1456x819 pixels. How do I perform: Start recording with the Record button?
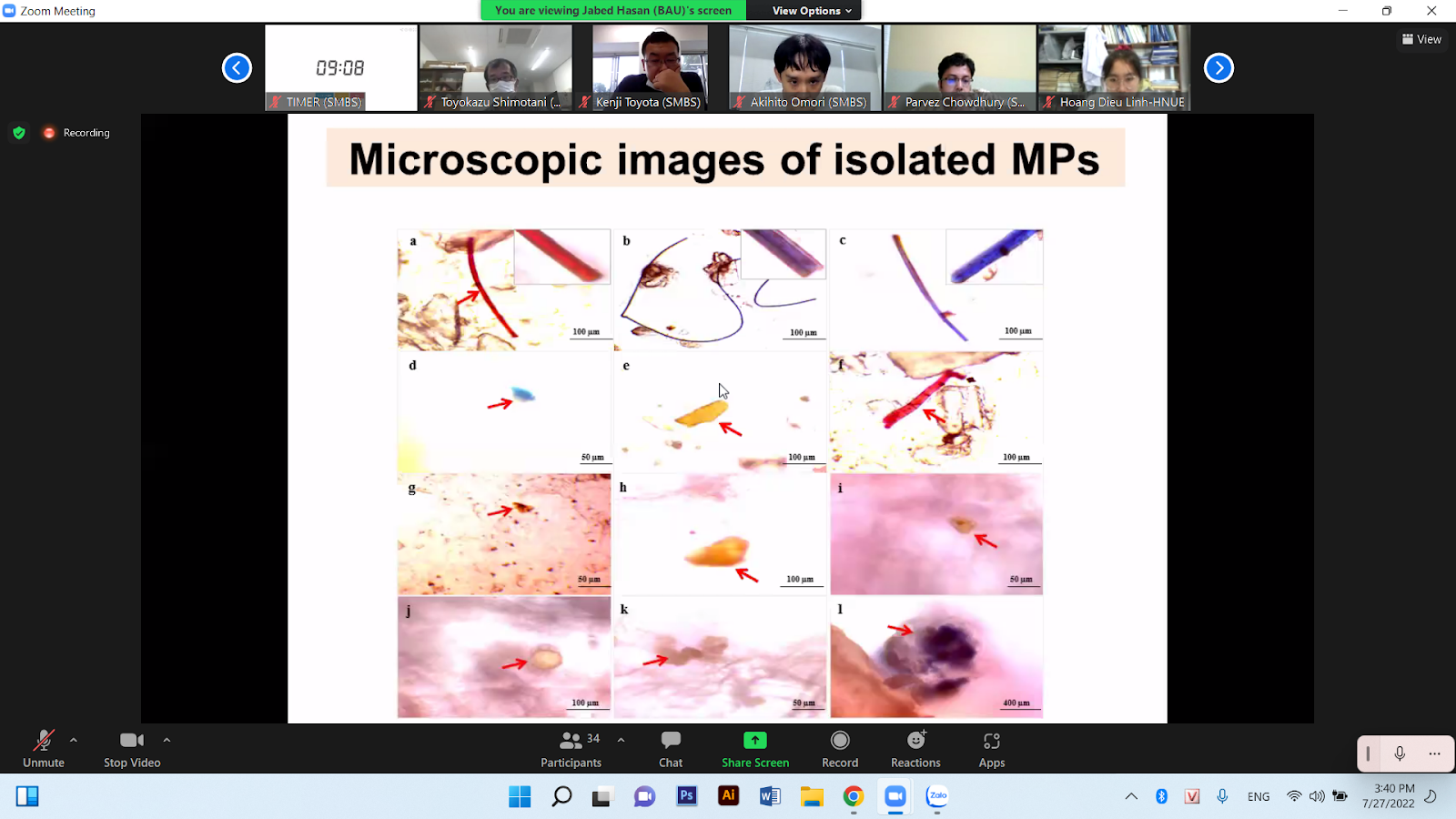point(840,750)
